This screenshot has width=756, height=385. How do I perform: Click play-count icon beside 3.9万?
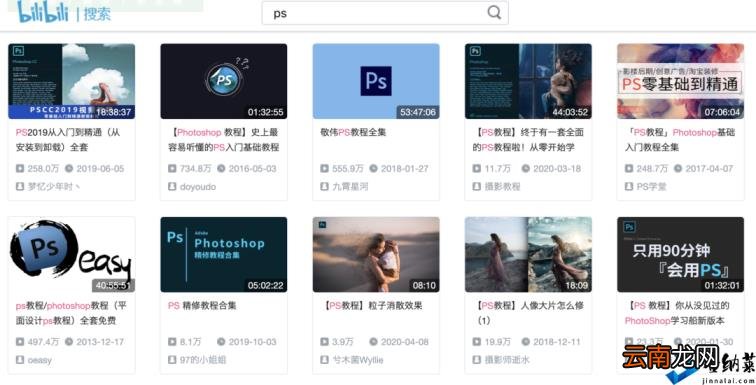tap(324, 342)
